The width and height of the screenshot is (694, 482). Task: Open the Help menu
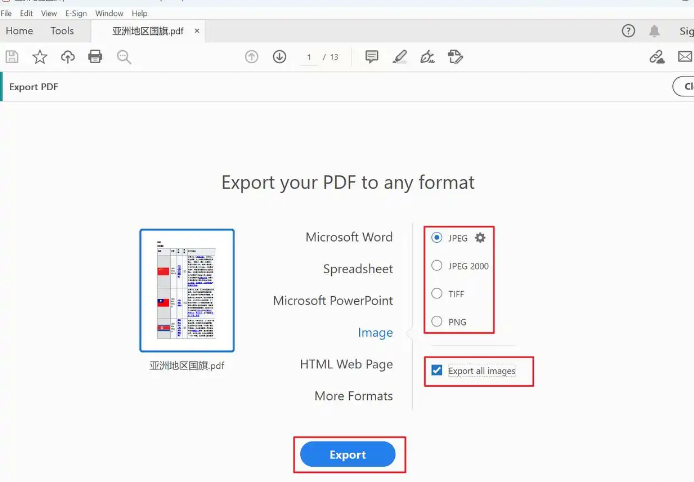pos(139,13)
